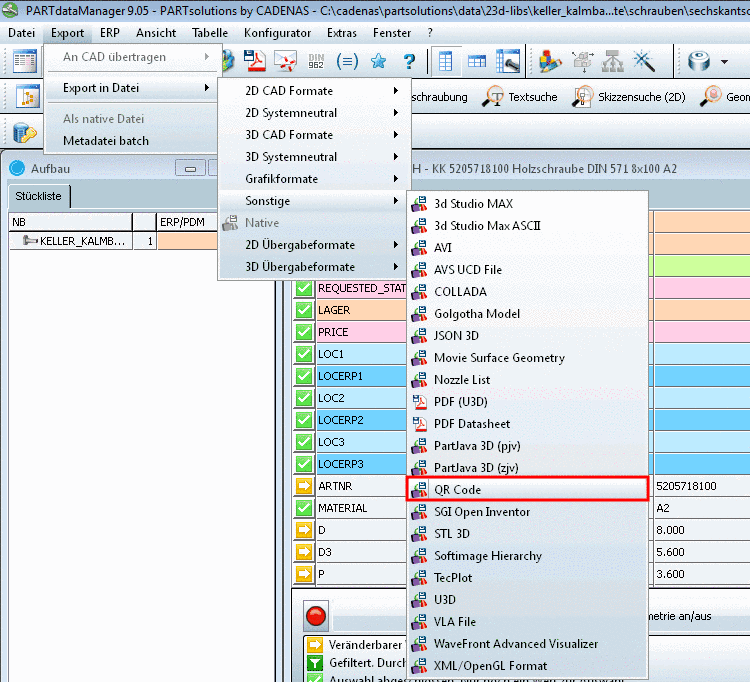
Task: Toggle the checkbox beside LAGER
Action: click(304, 310)
